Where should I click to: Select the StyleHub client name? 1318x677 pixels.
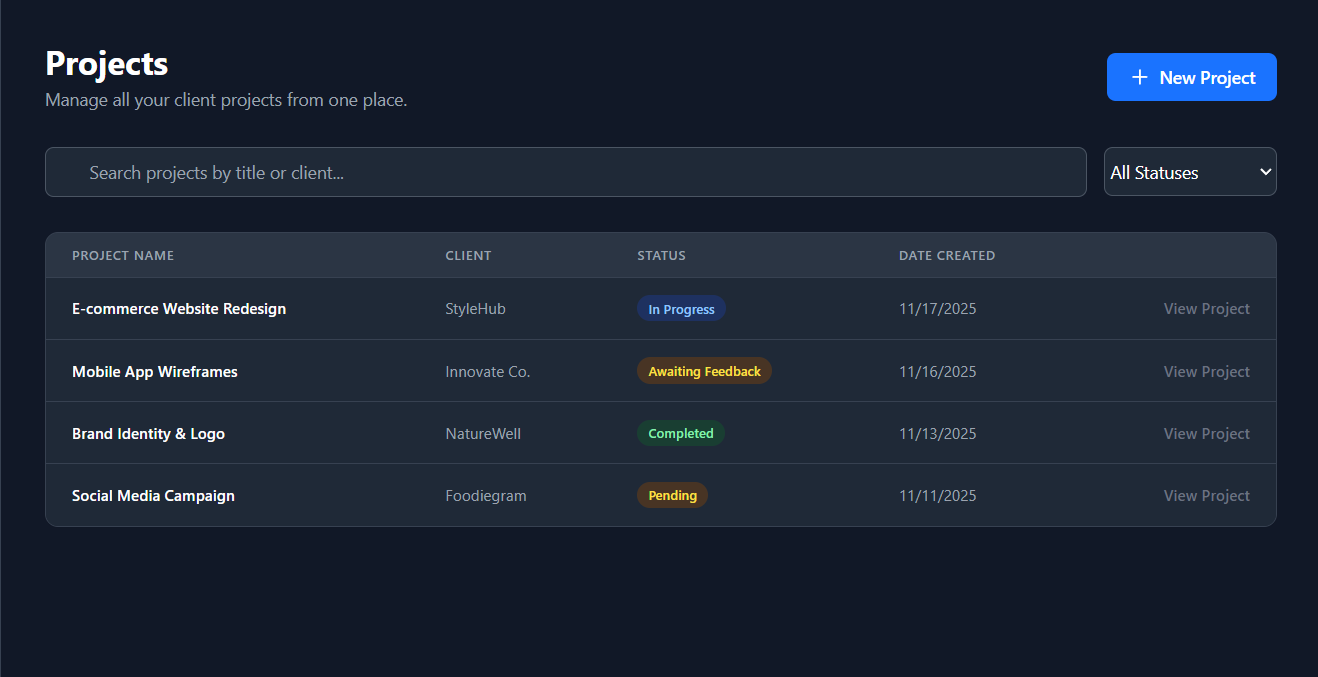click(x=475, y=308)
